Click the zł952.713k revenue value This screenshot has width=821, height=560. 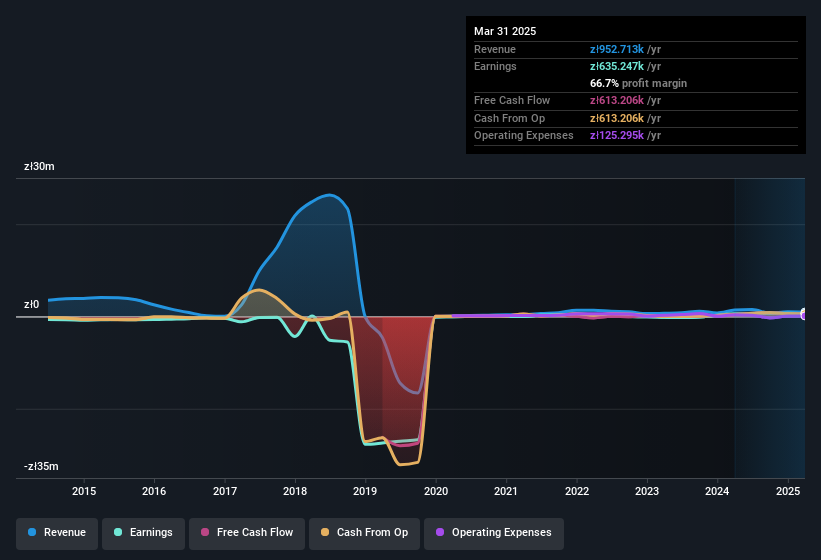tap(617, 49)
